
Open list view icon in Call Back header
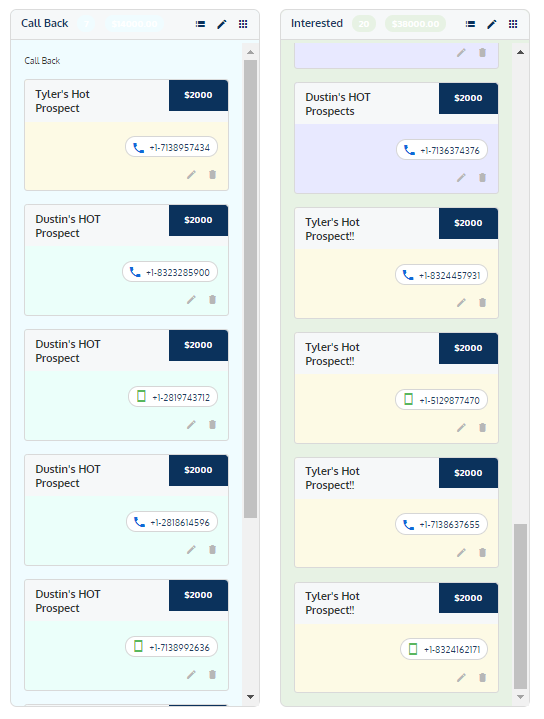pyautogui.click(x=200, y=24)
